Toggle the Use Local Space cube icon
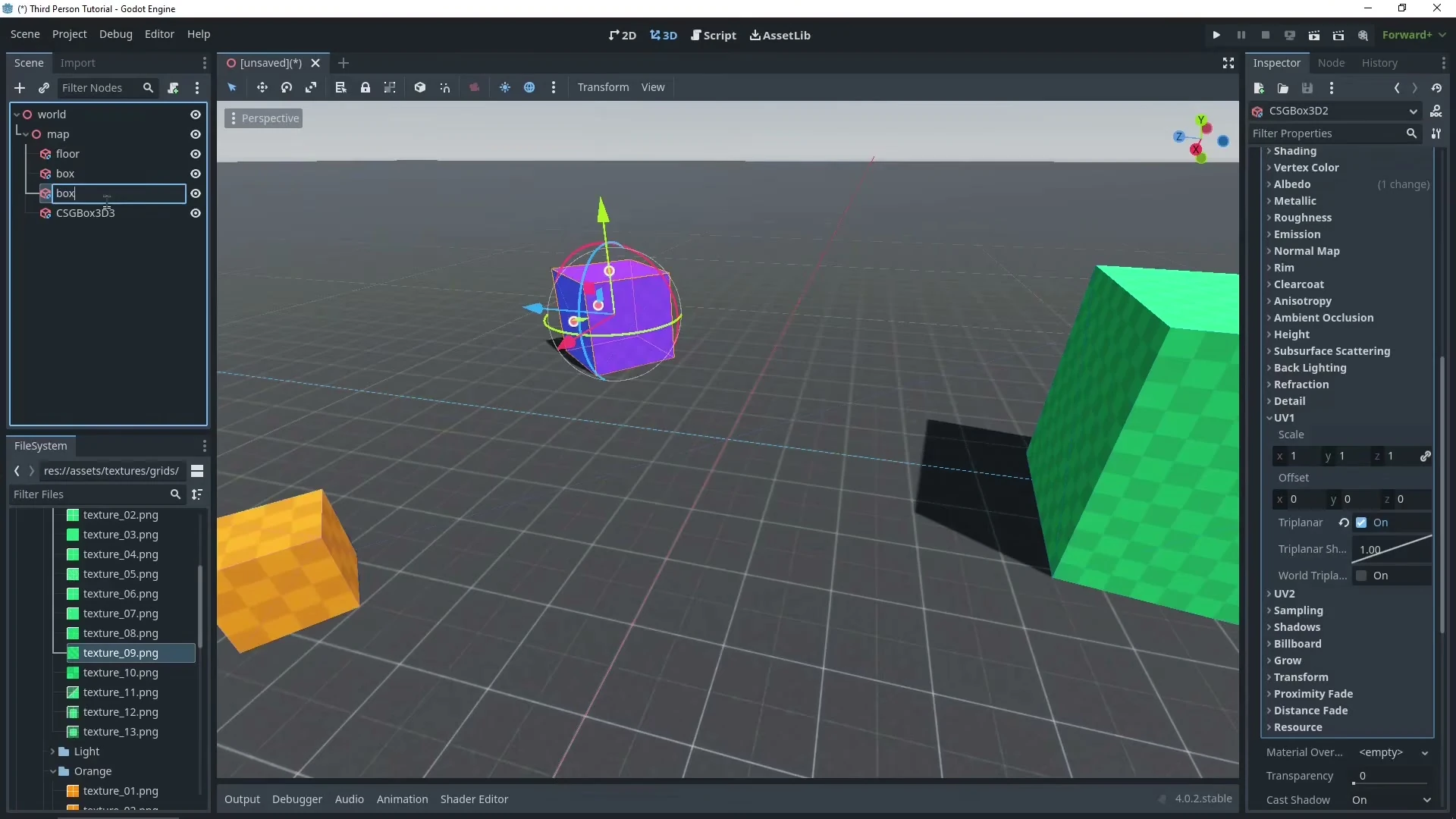Viewport: 1456px width, 819px height. pyautogui.click(x=419, y=87)
